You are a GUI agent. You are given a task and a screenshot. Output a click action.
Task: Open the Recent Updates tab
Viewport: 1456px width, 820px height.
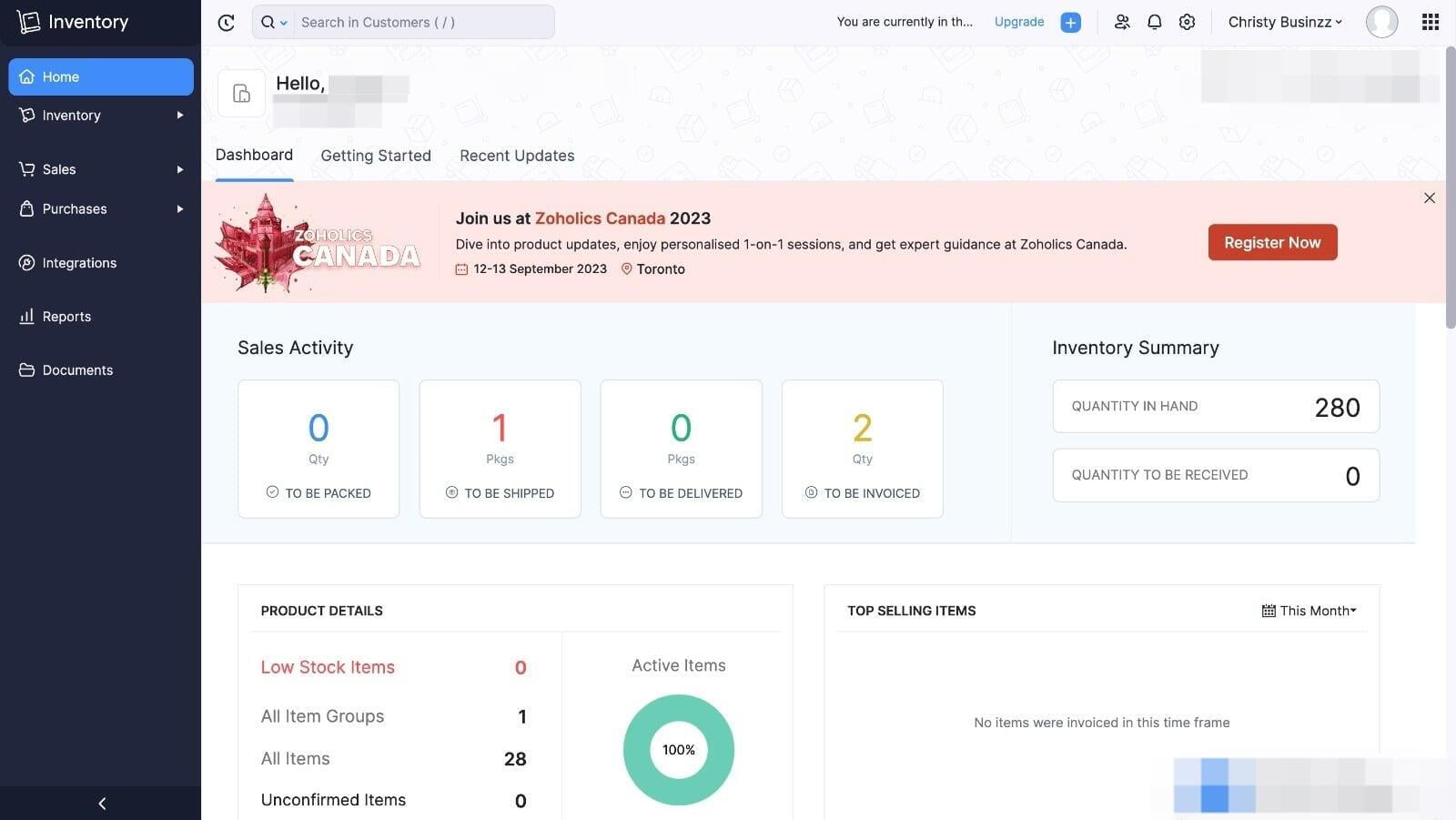click(517, 156)
